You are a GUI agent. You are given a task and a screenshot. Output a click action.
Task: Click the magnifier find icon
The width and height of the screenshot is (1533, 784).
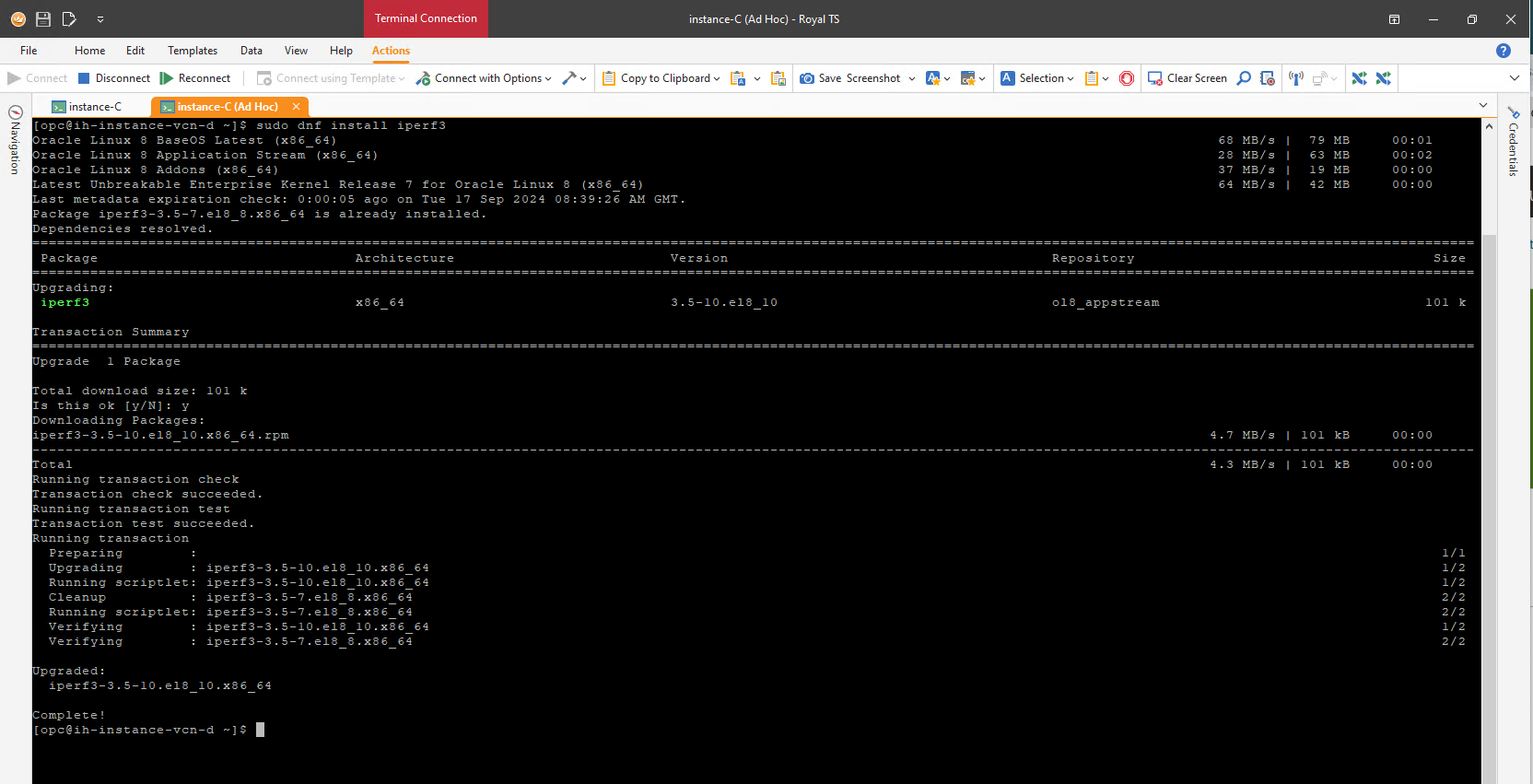[1244, 78]
